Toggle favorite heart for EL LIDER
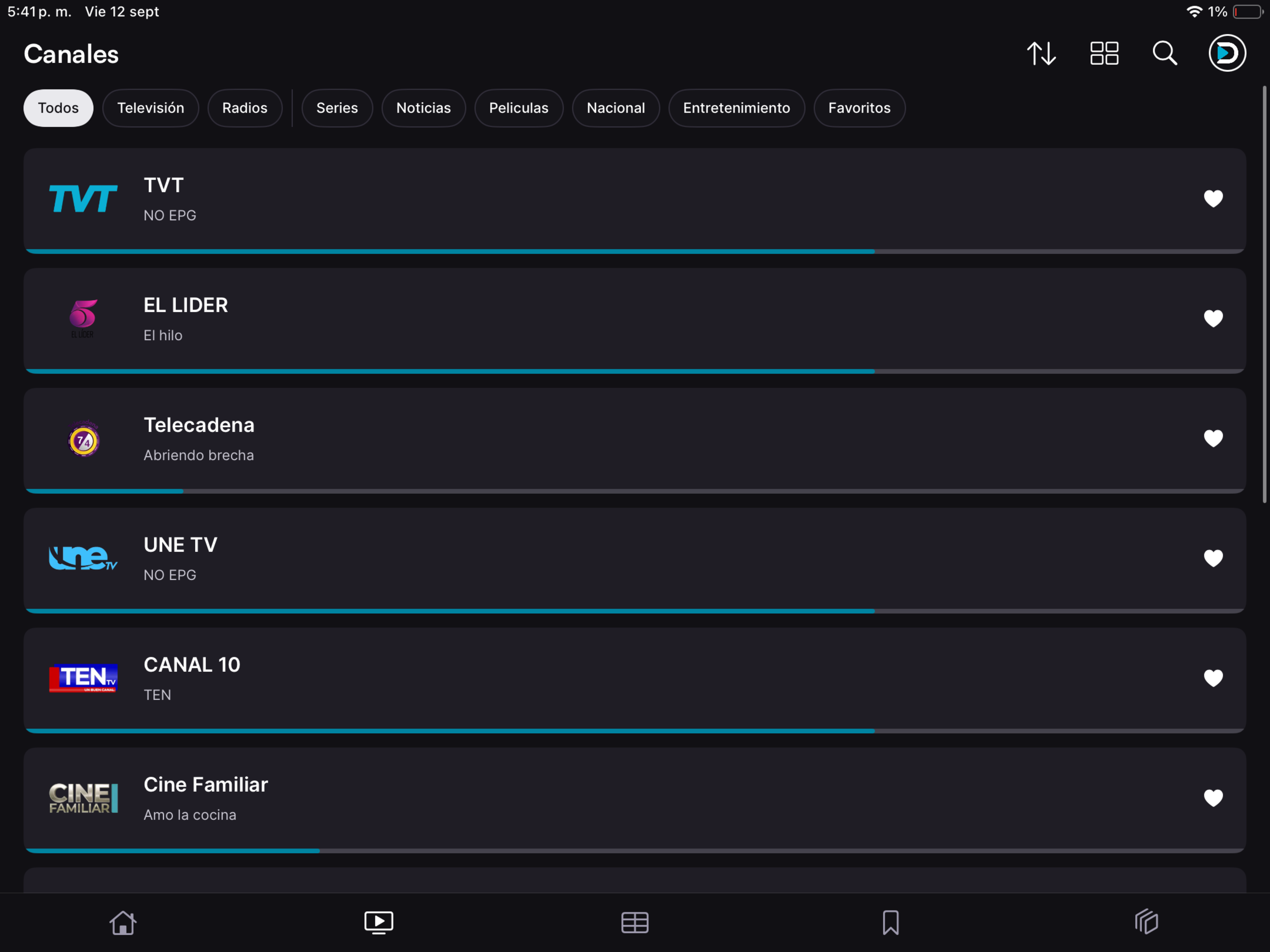Screen dimensions: 1270x952 pyautogui.click(x=1213, y=318)
